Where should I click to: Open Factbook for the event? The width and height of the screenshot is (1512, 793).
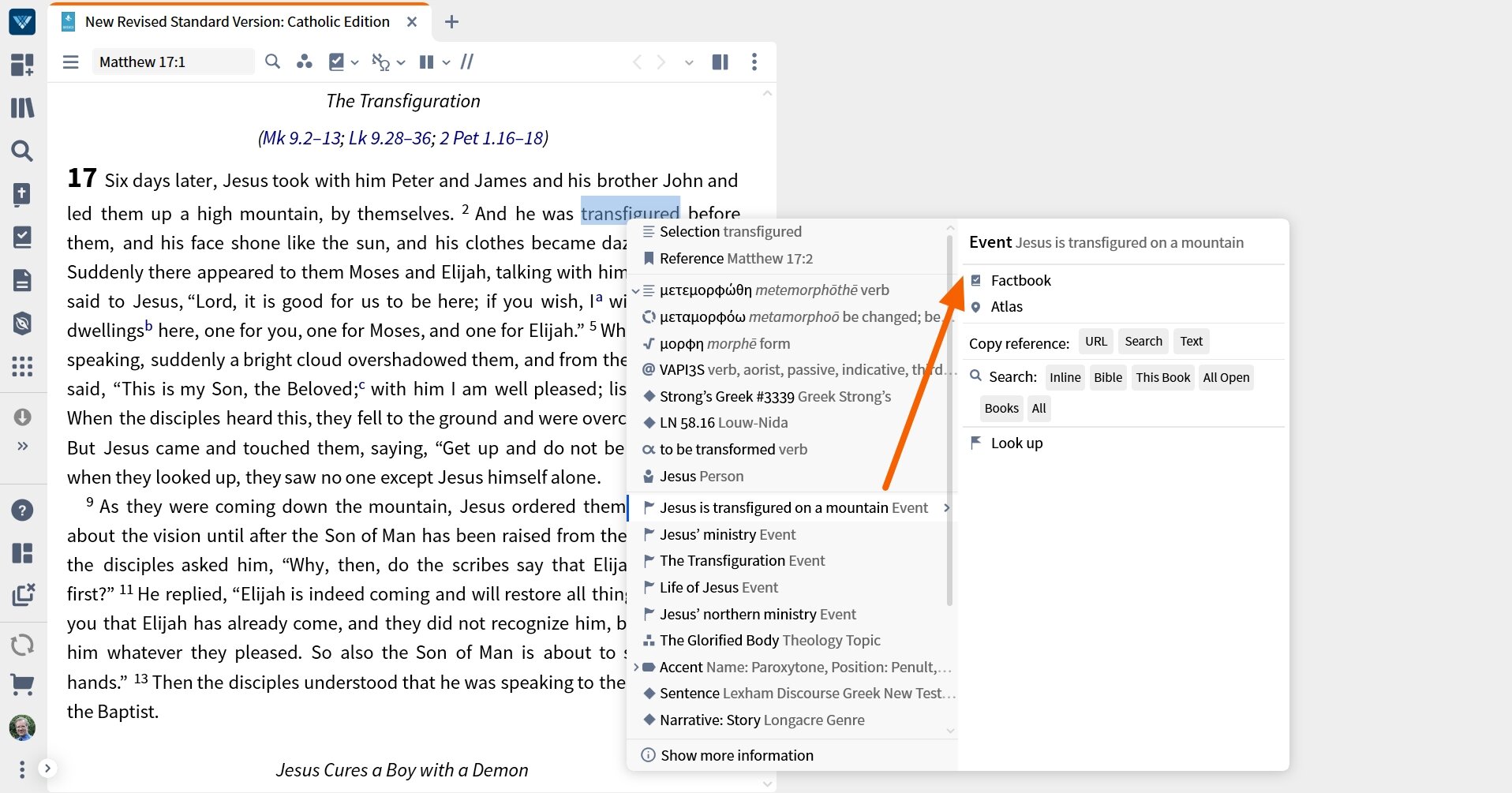pos(1020,280)
